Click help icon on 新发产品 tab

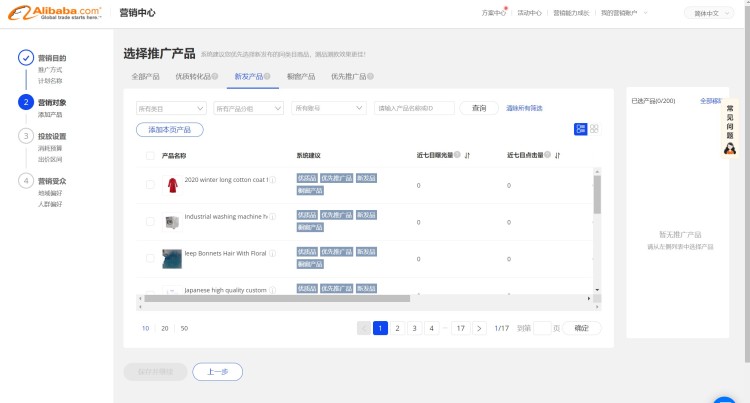pos(268,76)
